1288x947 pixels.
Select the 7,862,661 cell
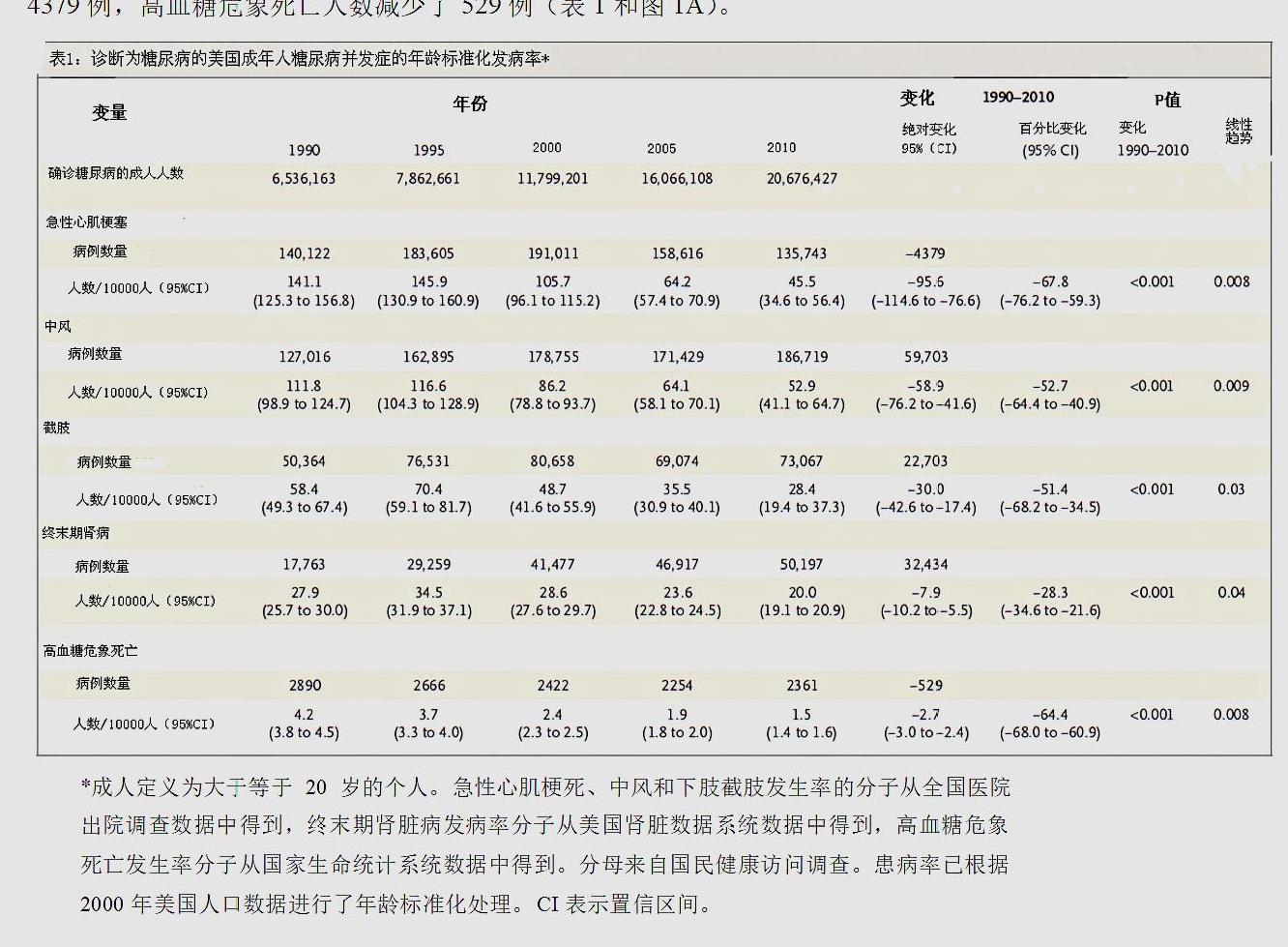[428, 179]
